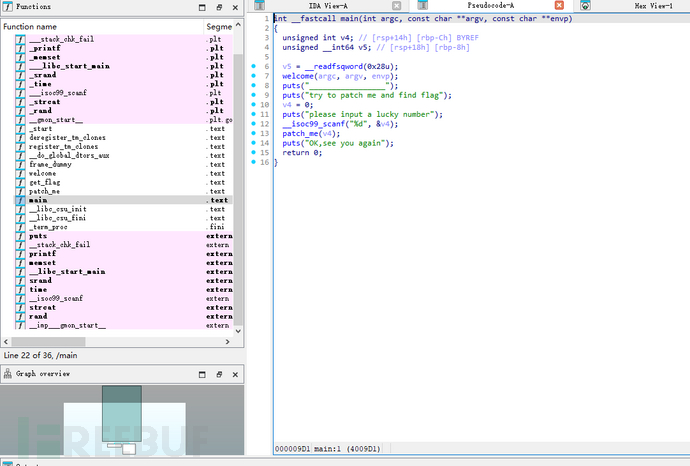
Task: Toggle breakpoint dot on line 13
Action: (254, 132)
